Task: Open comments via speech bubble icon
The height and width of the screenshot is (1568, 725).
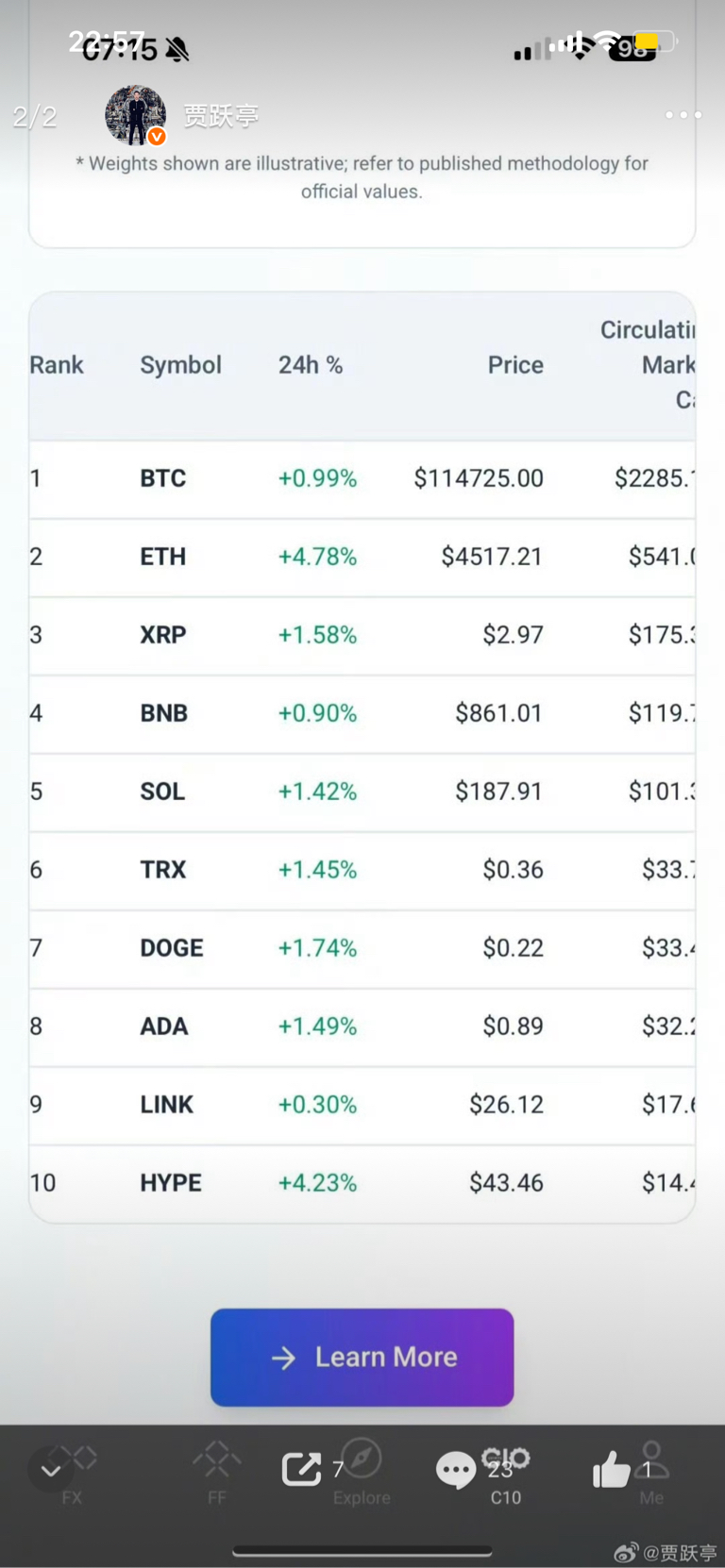Action: tap(456, 1470)
